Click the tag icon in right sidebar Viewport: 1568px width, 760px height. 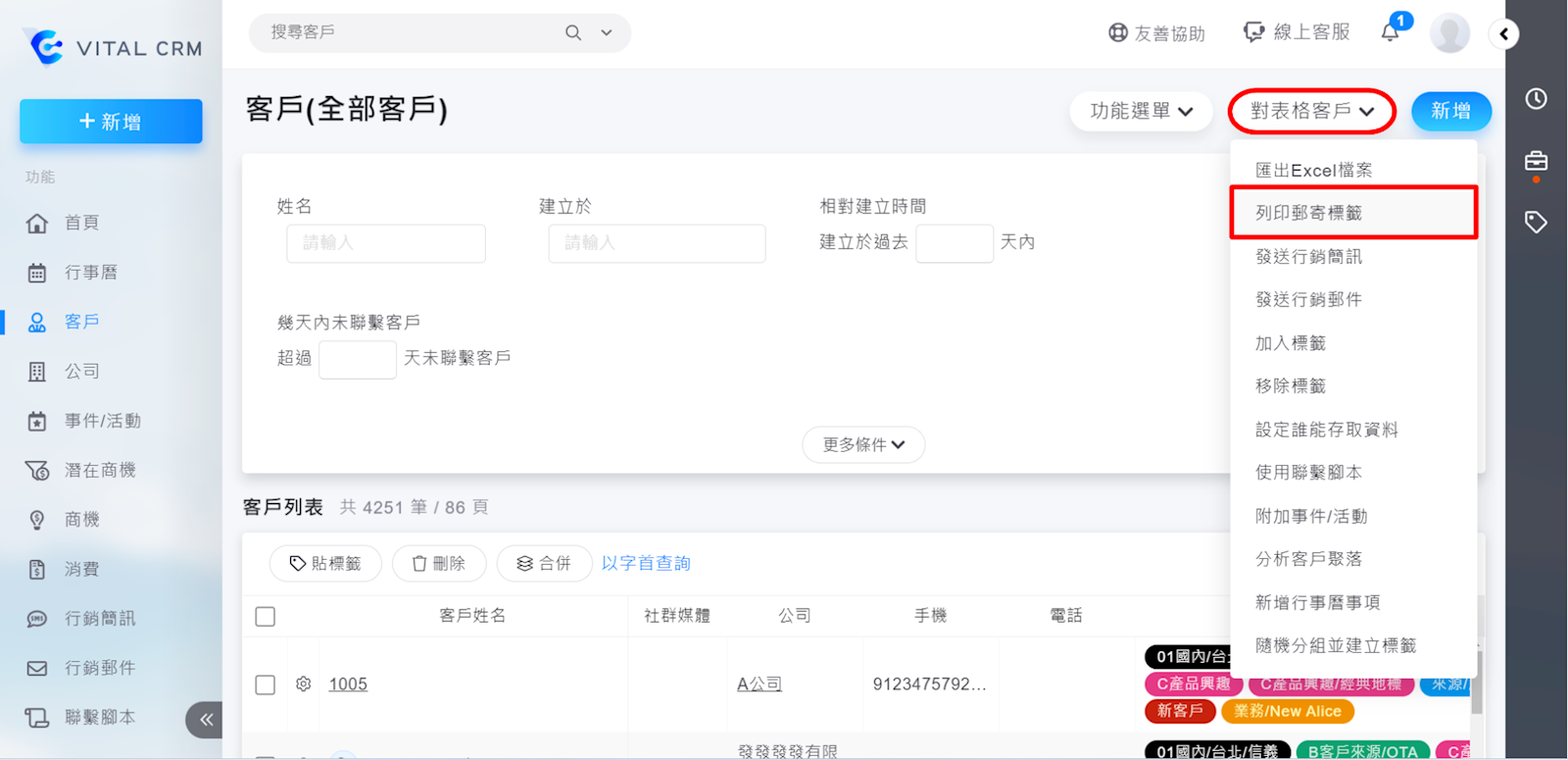1536,223
